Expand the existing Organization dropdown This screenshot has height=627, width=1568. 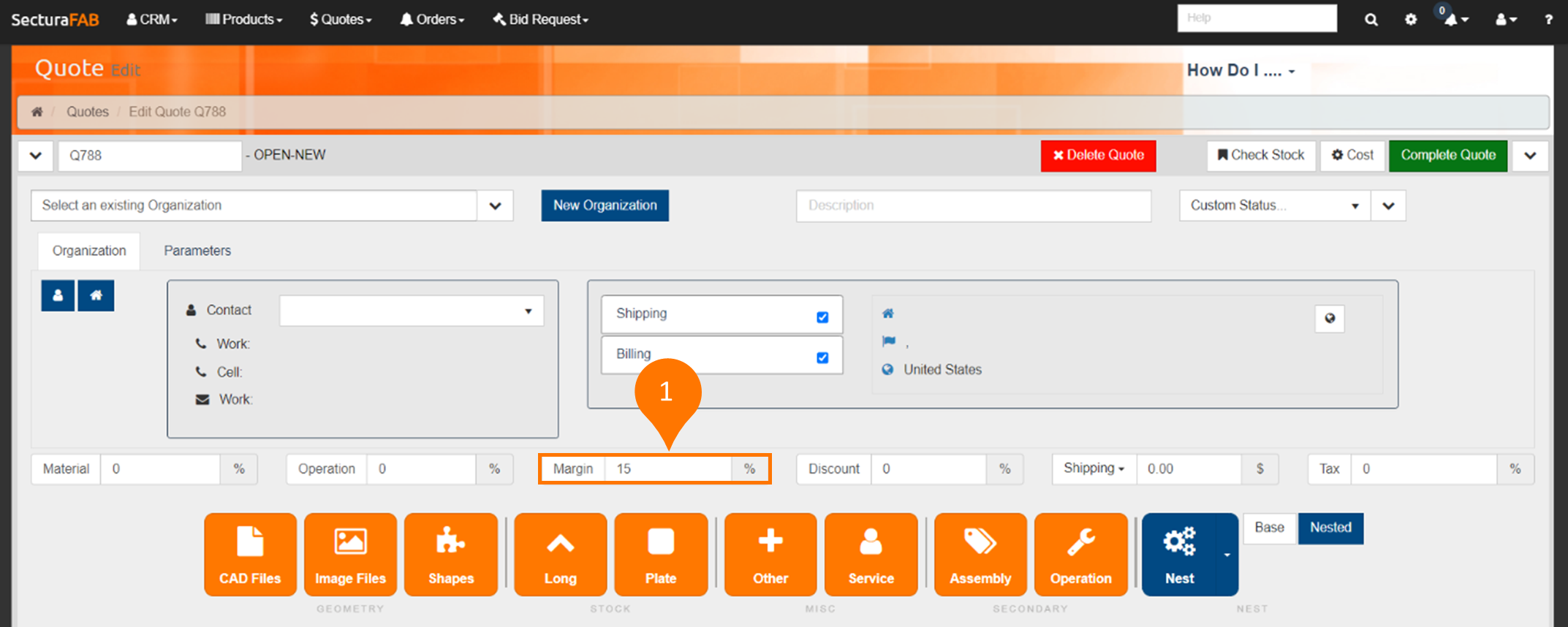pos(495,206)
